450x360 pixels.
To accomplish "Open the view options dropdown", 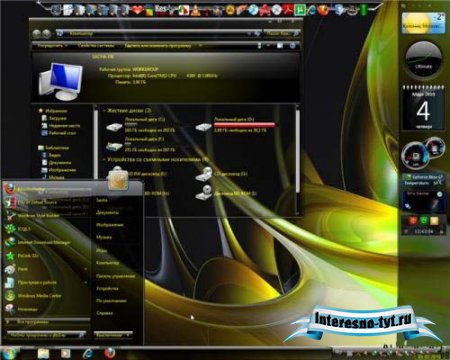I will point(268,46).
